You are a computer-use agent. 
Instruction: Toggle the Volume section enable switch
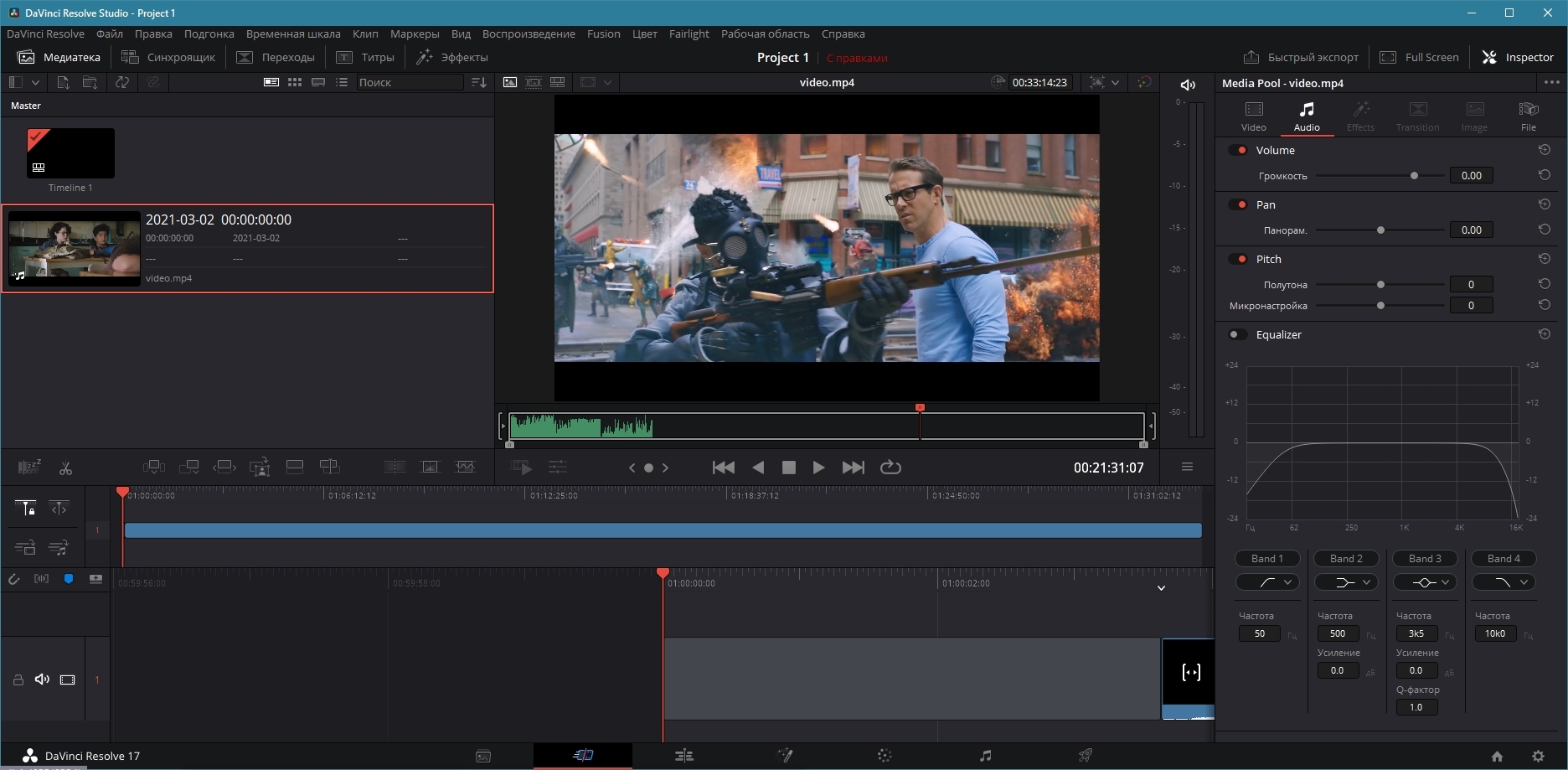click(x=1238, y=150)
